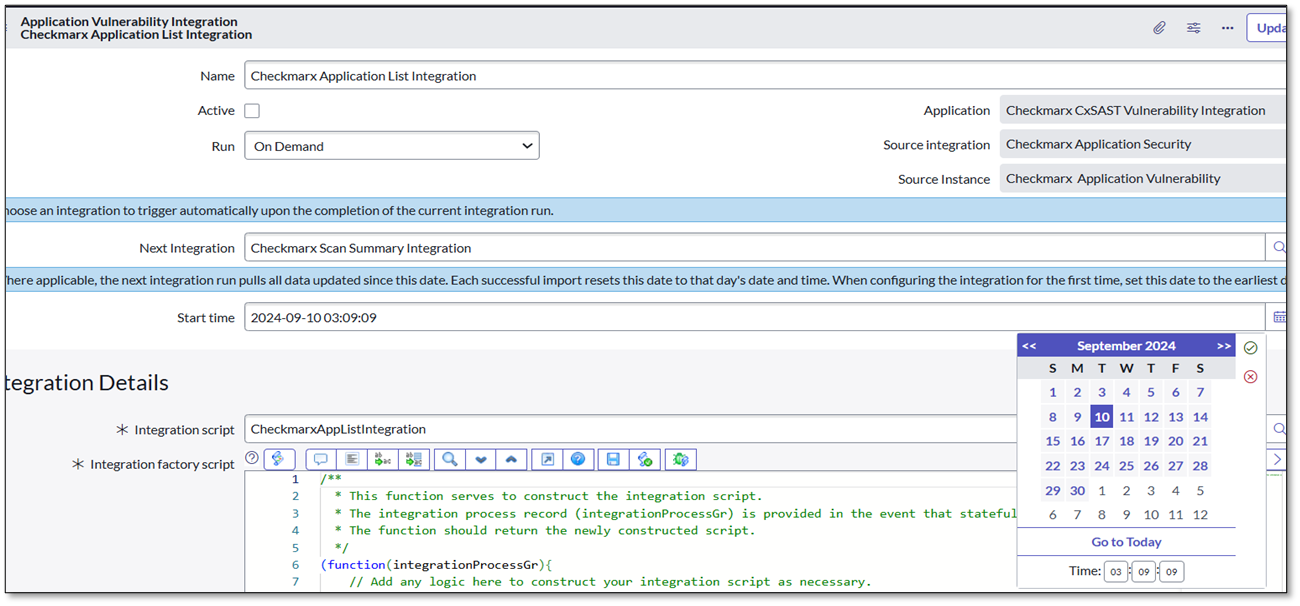The height and width of the screenshot is (606, 1300).
Task: Click the Go to Today link
Action: (1126, 542)
